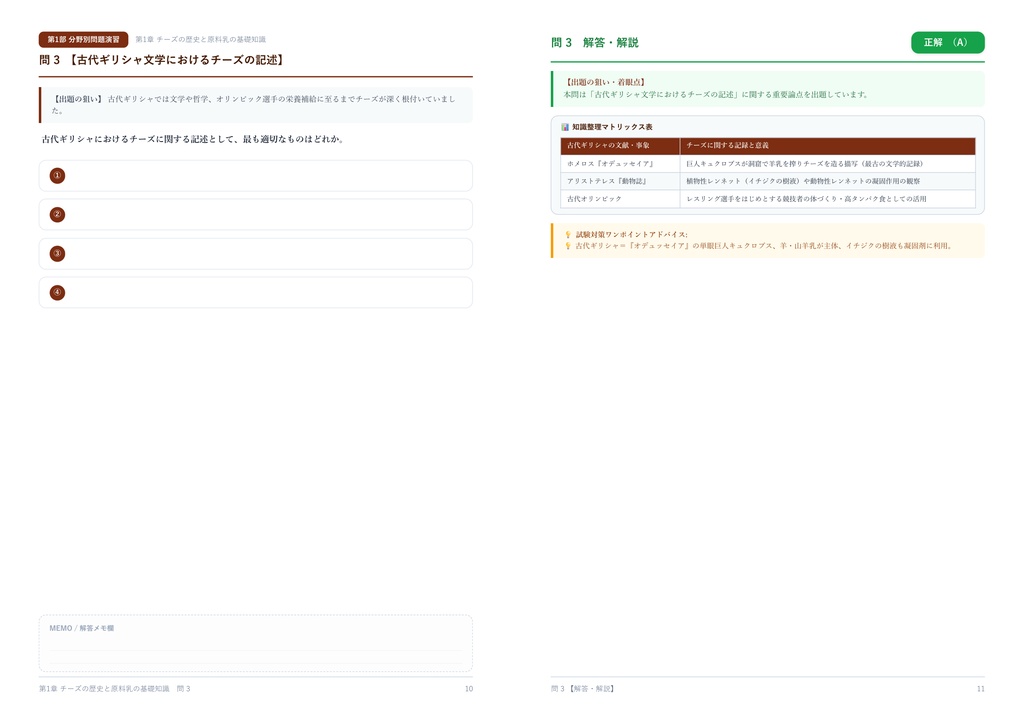Image resolution: width=1024 pixels, height=724 pixels.
Task: Click cell about 巨人キュクロプス making cheese
Action: (827, 164)
